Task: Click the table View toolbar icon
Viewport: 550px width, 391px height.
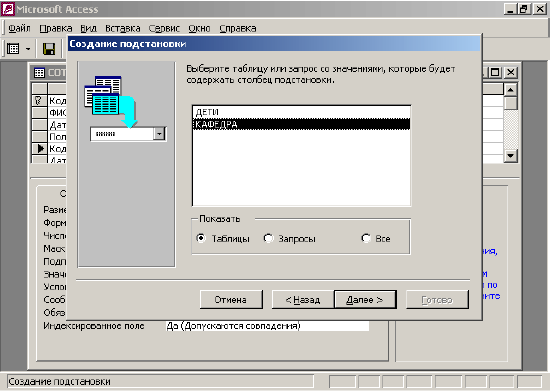Action: 13,49
